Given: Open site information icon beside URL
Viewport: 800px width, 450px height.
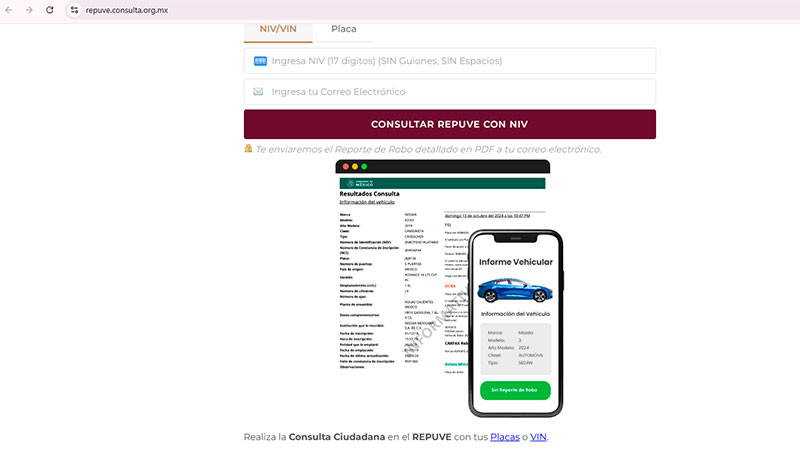Looking at the screenshot, I should click(73, 9).
